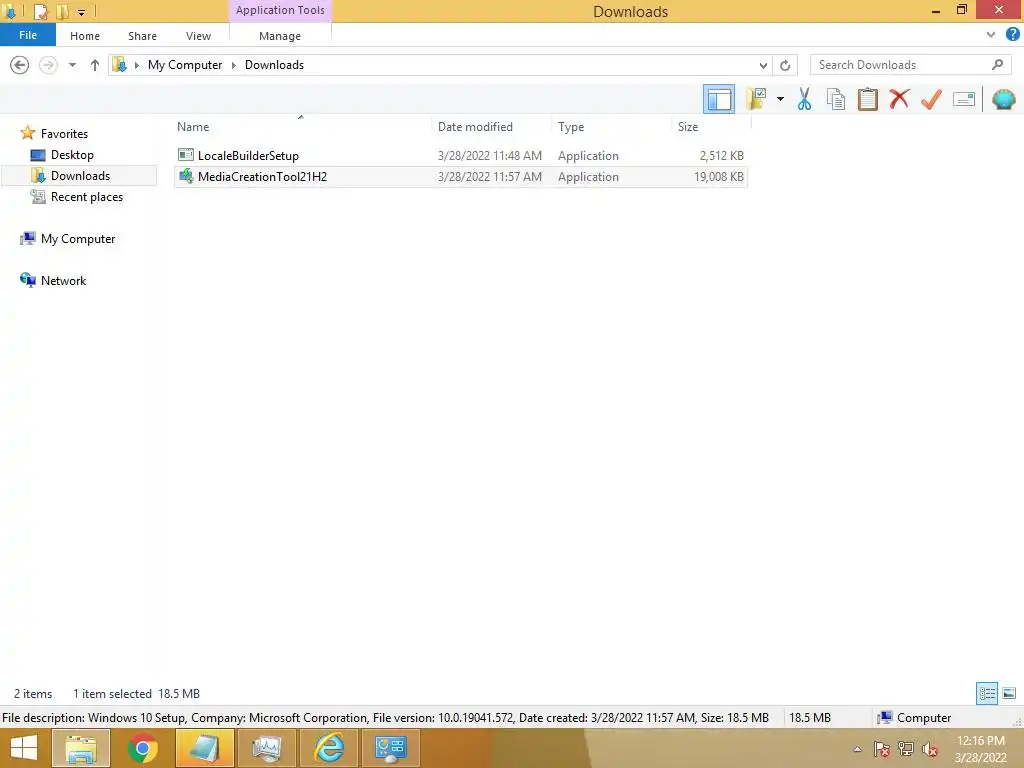Image resolution: width=1024 pixels, height=768 pixels.
Task: Select the MediaCreationTool21H2 file
Action: (262, 176)
